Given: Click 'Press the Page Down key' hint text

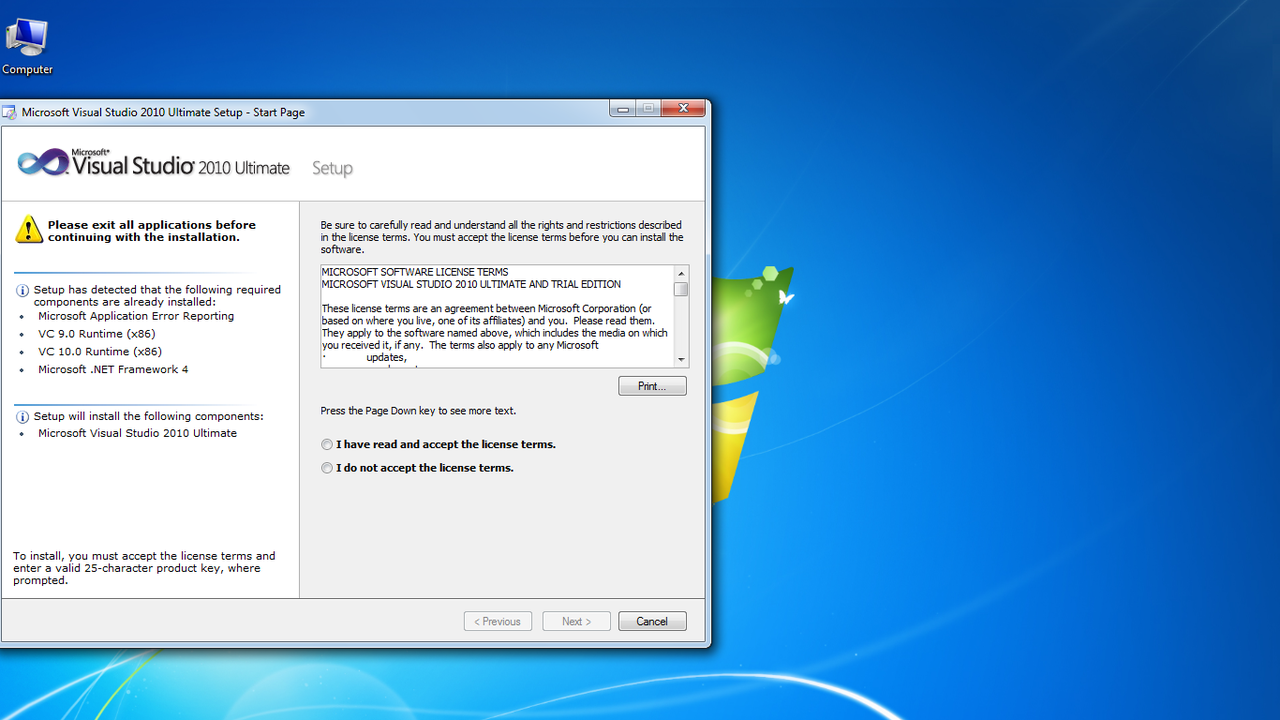Looking at the screenshot, I should pos(418,411).
